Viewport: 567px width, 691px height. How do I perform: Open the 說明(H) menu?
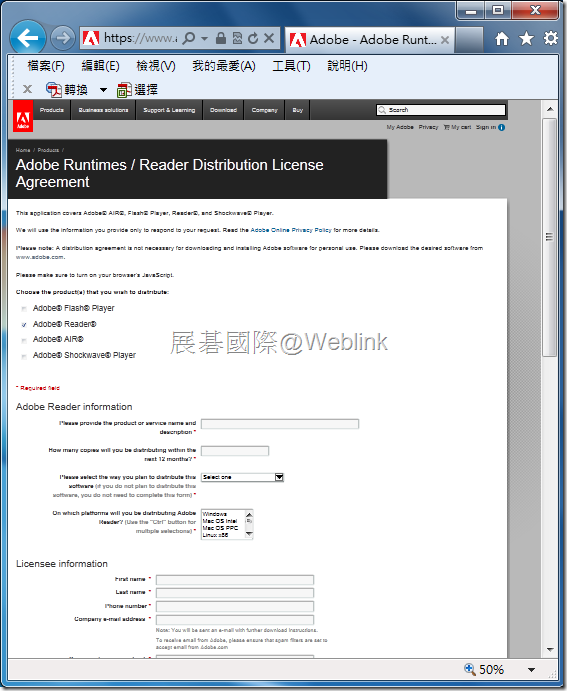pos(347,66)
